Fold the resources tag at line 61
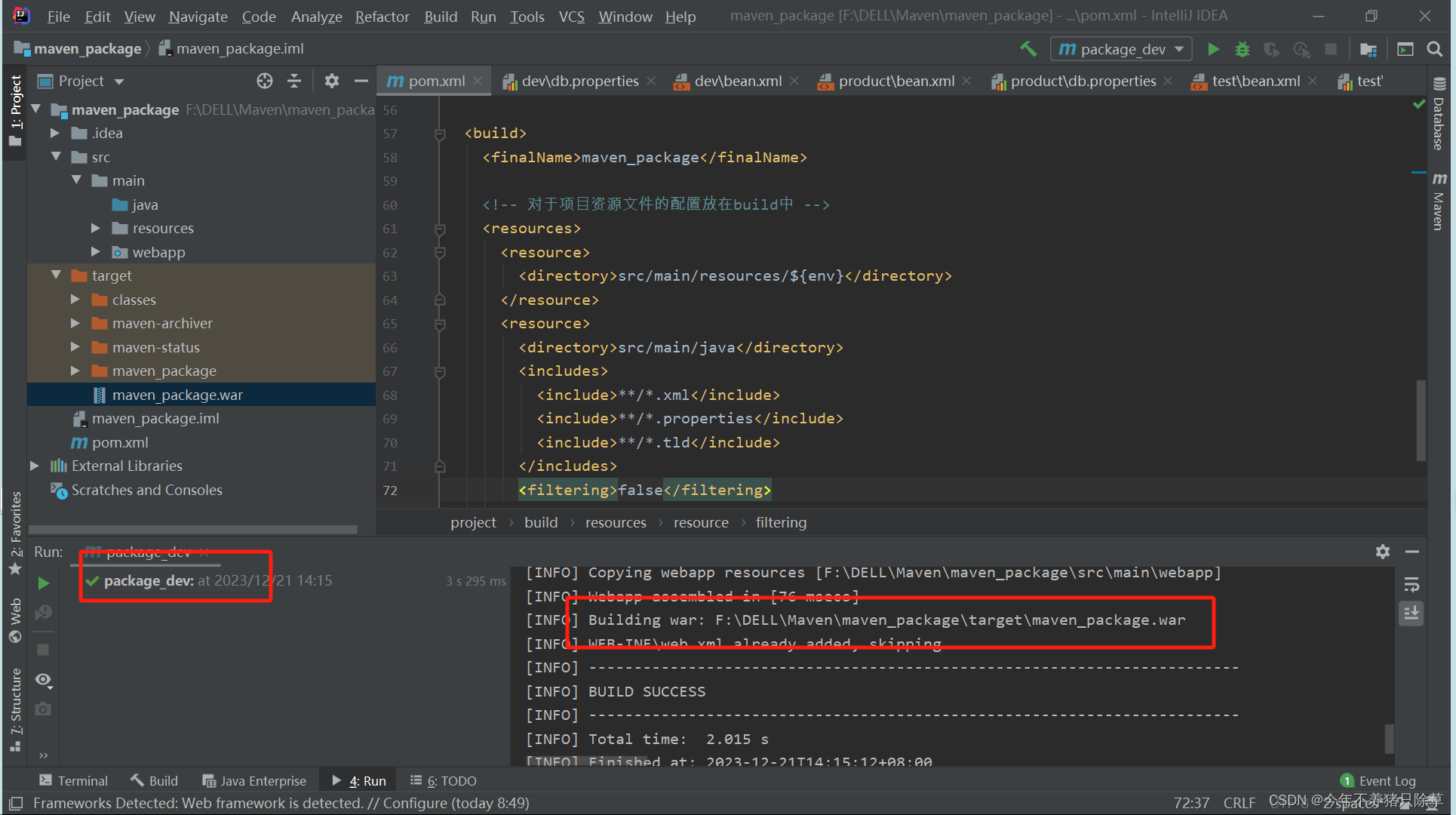 (440, 229)
